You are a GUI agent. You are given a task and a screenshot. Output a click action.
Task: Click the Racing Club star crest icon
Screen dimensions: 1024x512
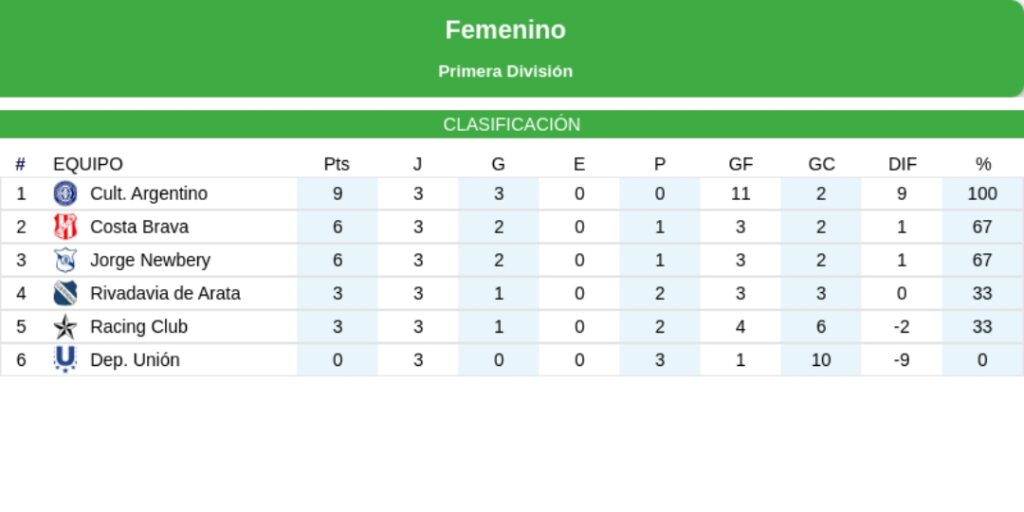[65, 326]
